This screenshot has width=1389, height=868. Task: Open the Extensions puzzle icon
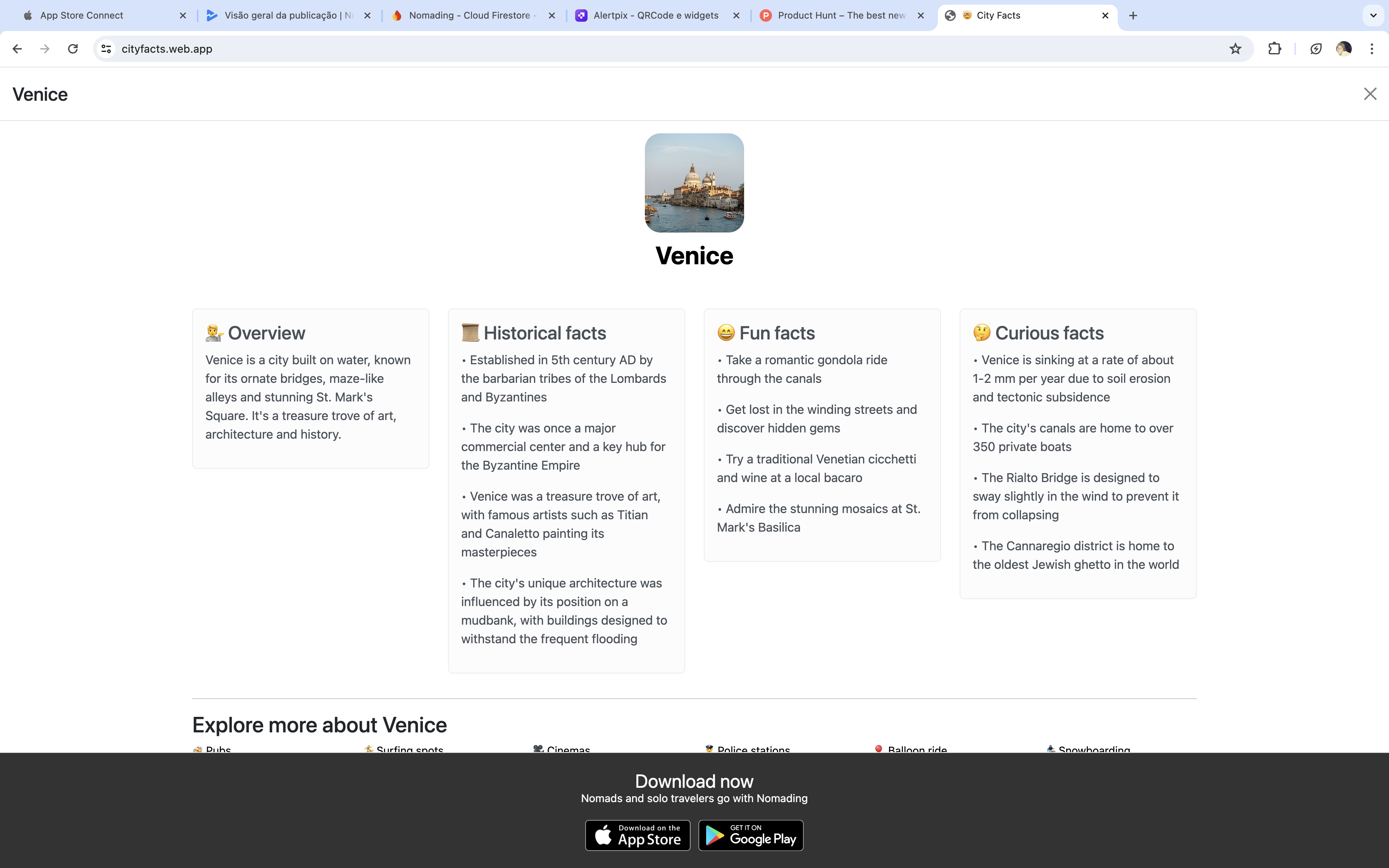pos(1274,49)
